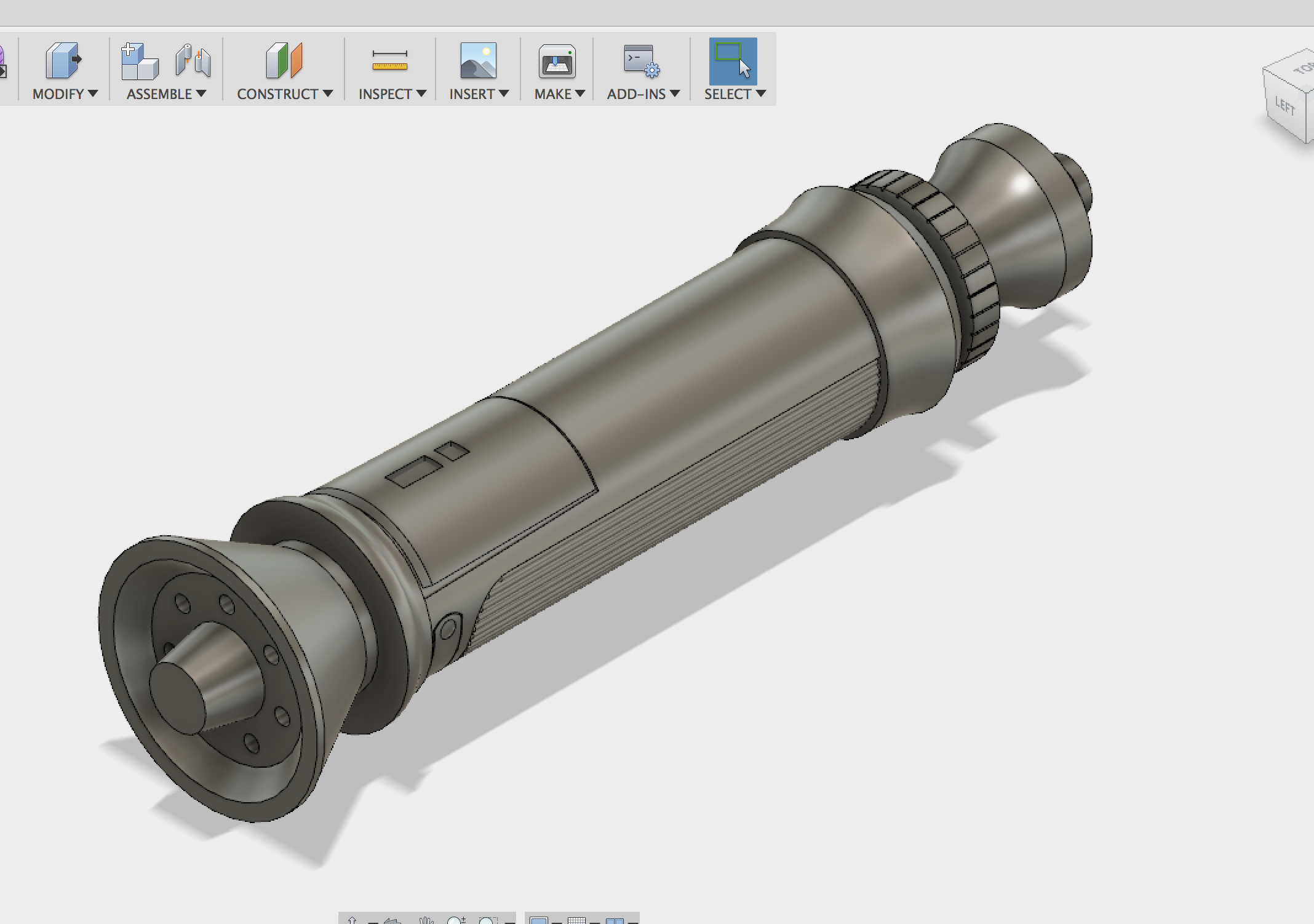Screen dimensions: 1314x924
Task: Click the 3D Print icon above MAKE
Action: [557, 61]
